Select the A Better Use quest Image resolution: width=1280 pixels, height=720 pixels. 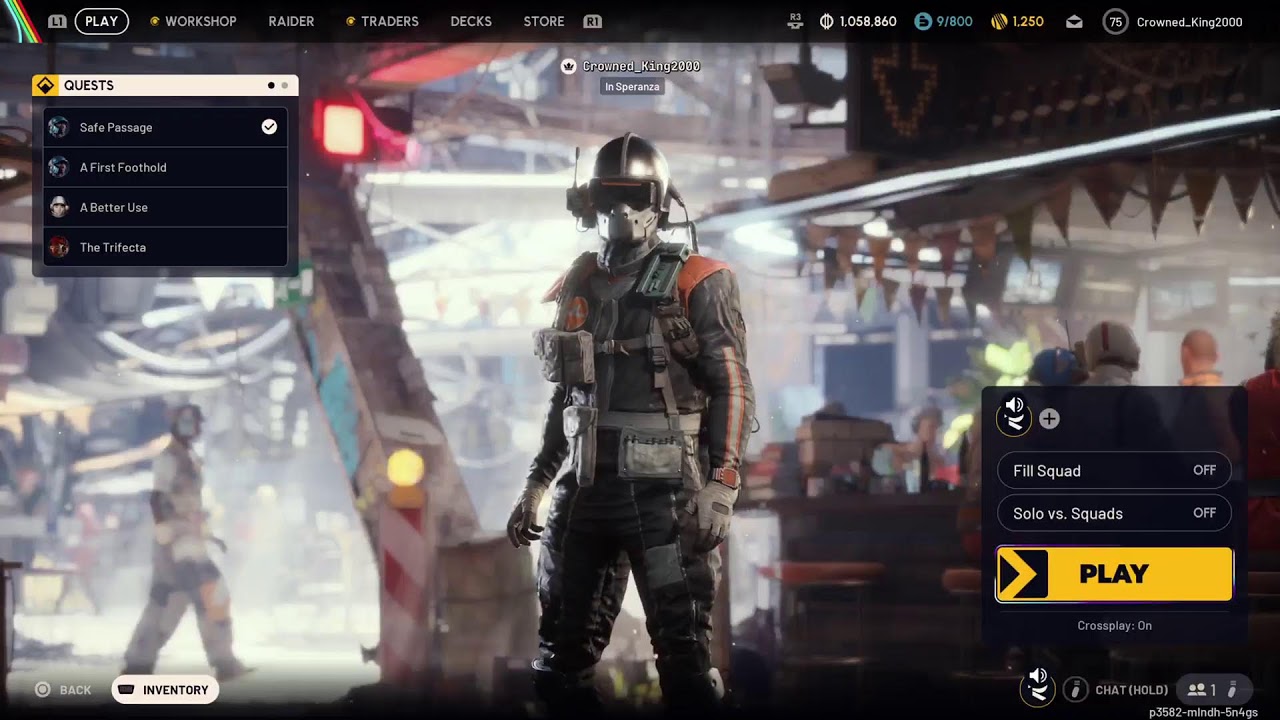click(x=165, y=207)
